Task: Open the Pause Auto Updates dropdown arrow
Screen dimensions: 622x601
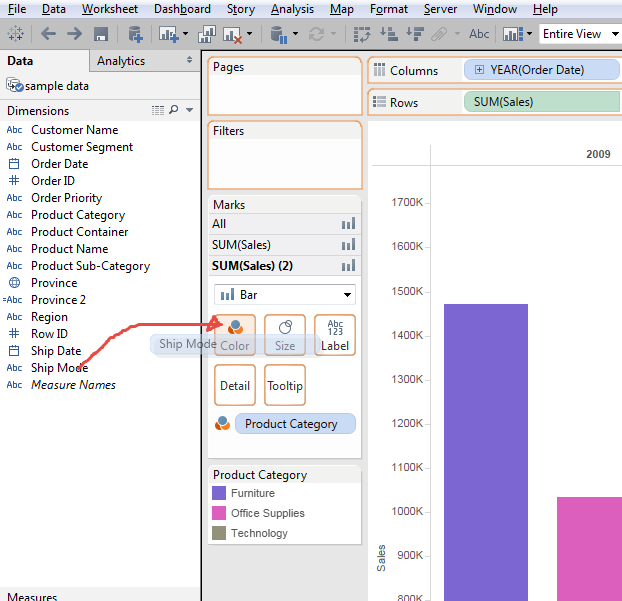Action: pos(296,34)
